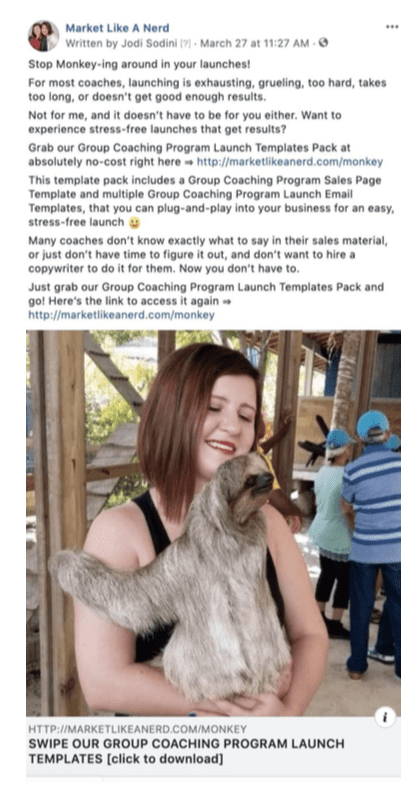405x789 pixels.
Task: Click the 'Stop Monkey-ing around' opening line
Action: coord(139,64)
